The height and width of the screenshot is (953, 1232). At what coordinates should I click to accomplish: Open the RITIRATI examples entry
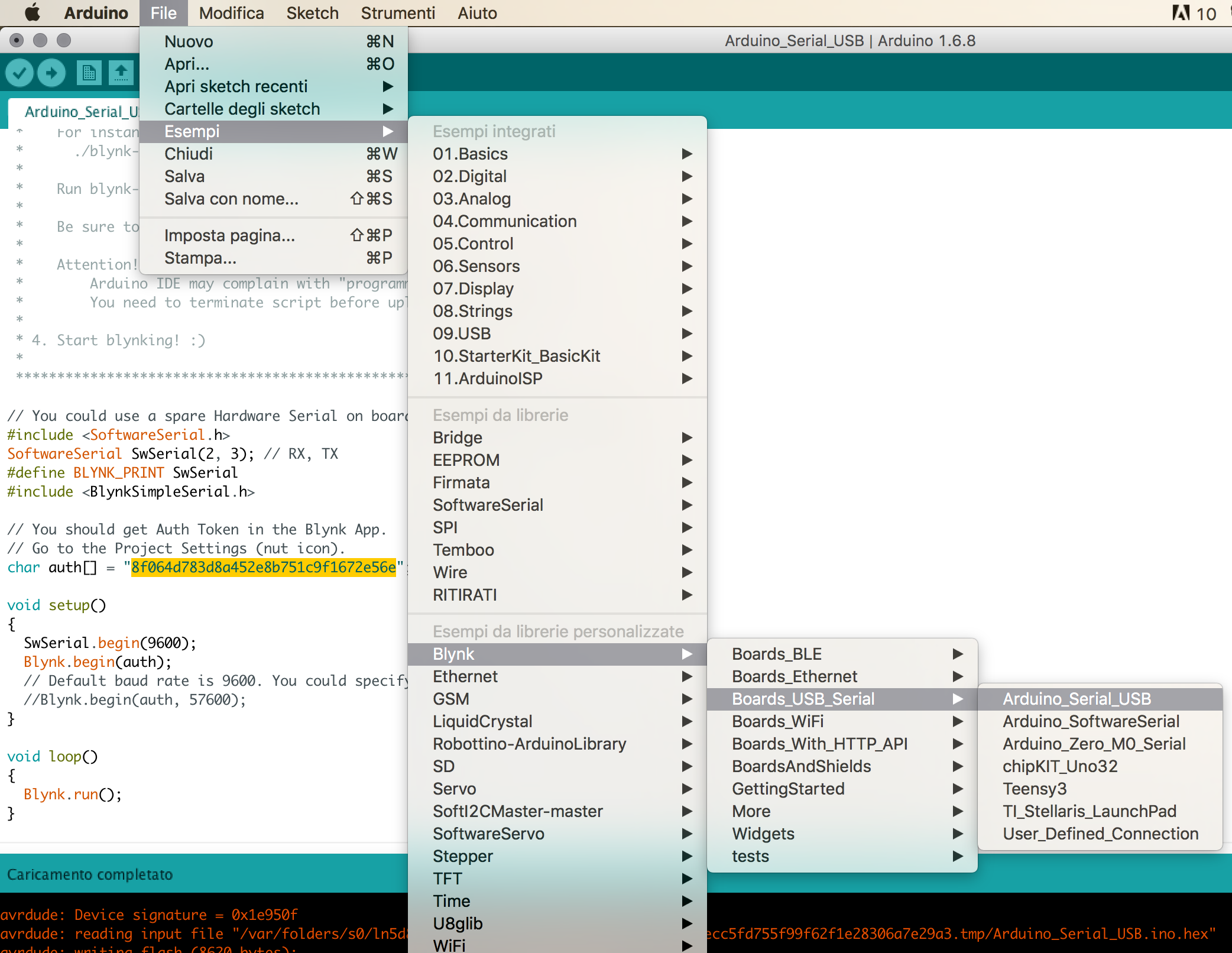click(x=557, y=595)
